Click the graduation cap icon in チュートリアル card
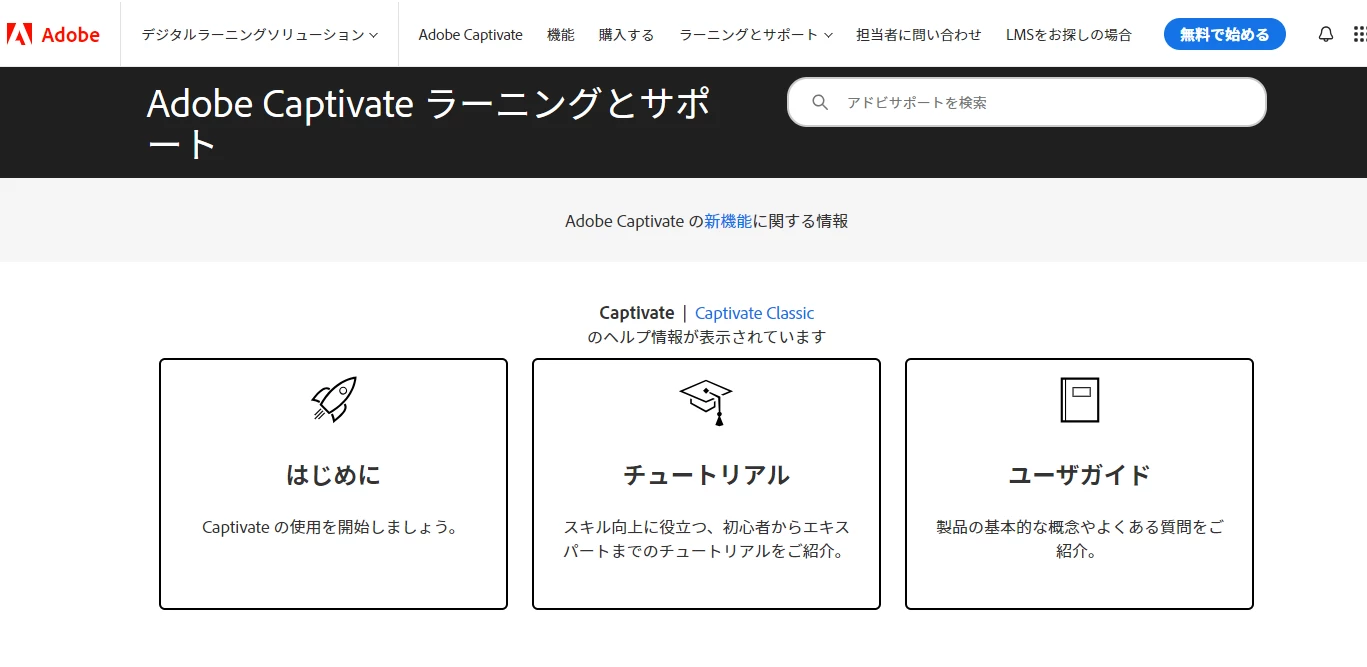Image resolution: width=1367 pixels, height=667 pixels. (706, 402)
